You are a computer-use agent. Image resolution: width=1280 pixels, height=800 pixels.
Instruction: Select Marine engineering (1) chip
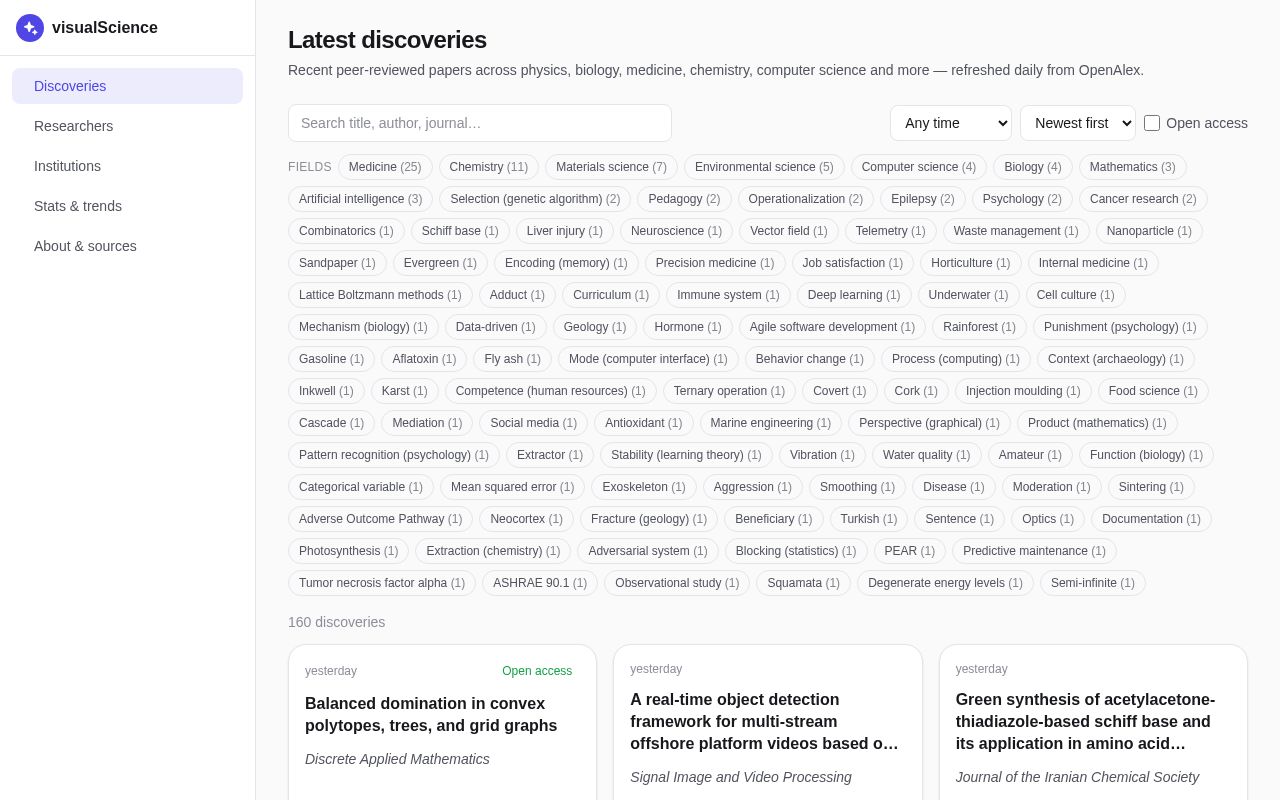pos(771,423)
